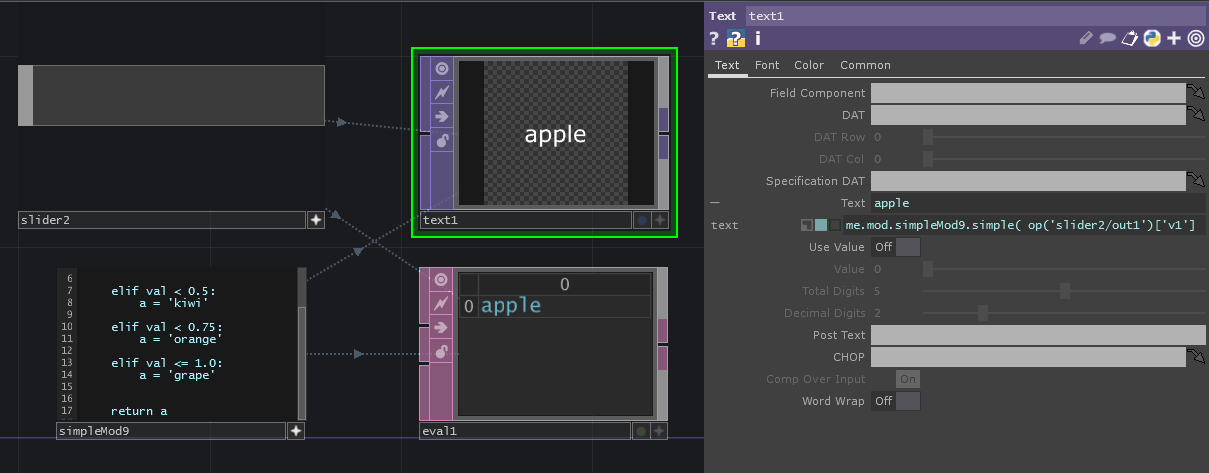Toggle the Use Value switch
This screenshot has height=473, width=1209.
[x=896, y=247]
